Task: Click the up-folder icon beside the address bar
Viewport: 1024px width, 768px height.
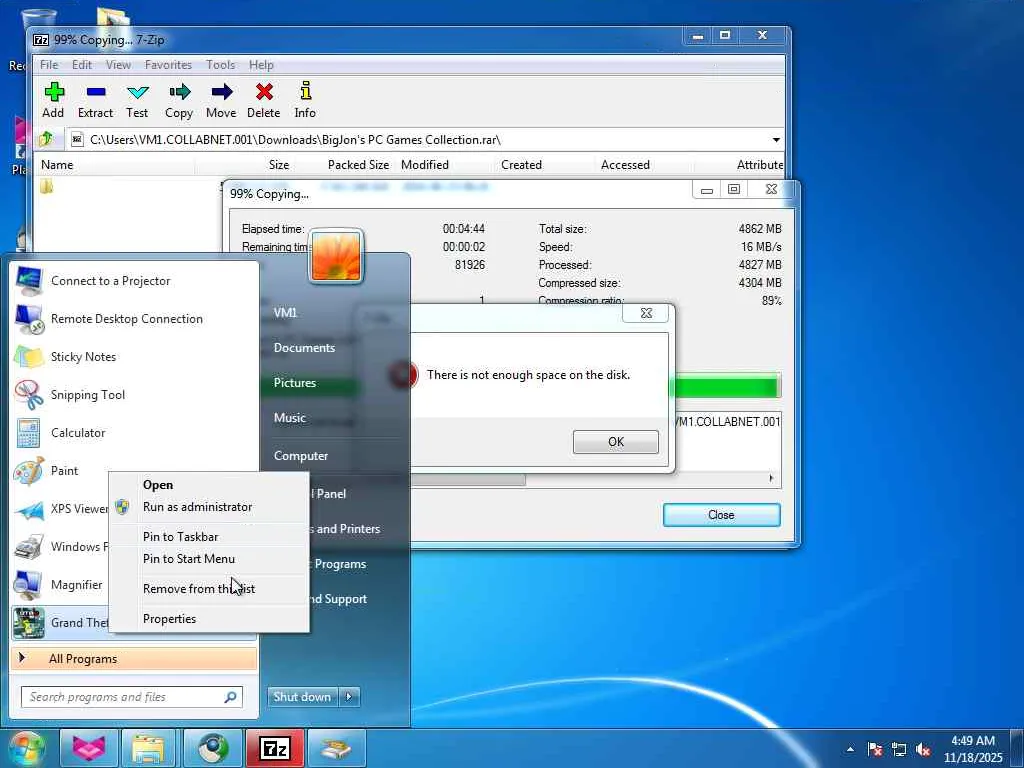Action: [x=46, y=139]
